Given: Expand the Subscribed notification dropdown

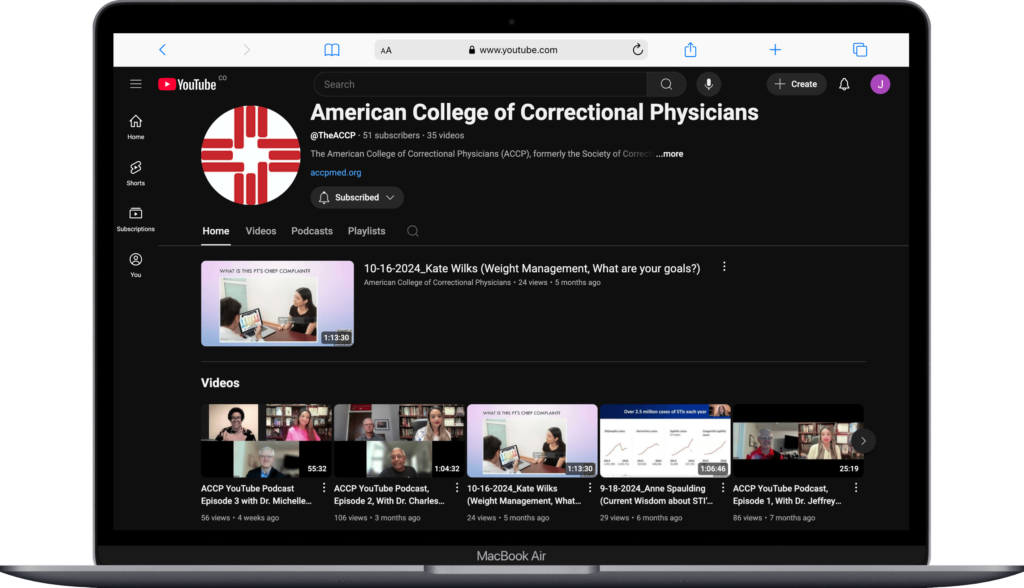Looking at the screenshot, I should [x=357, y=197].
